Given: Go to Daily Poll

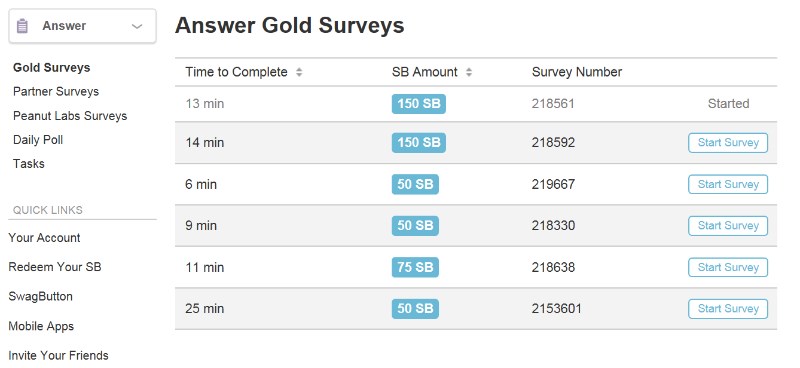Looking at the screenshot, I should pyautogui.click(x=38, y=140).
